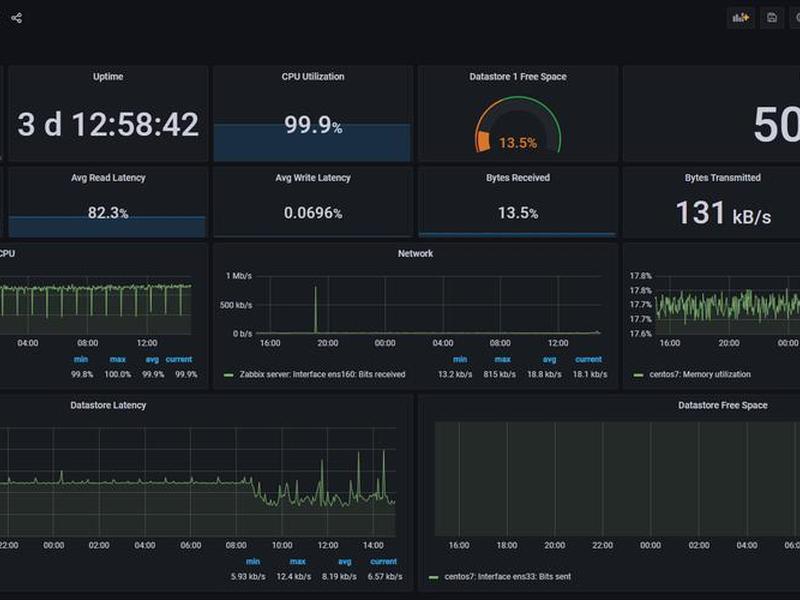Viewport: 800px width, 600px height.
Task: Click the Save dashboard icon
Action: (771, 18)
